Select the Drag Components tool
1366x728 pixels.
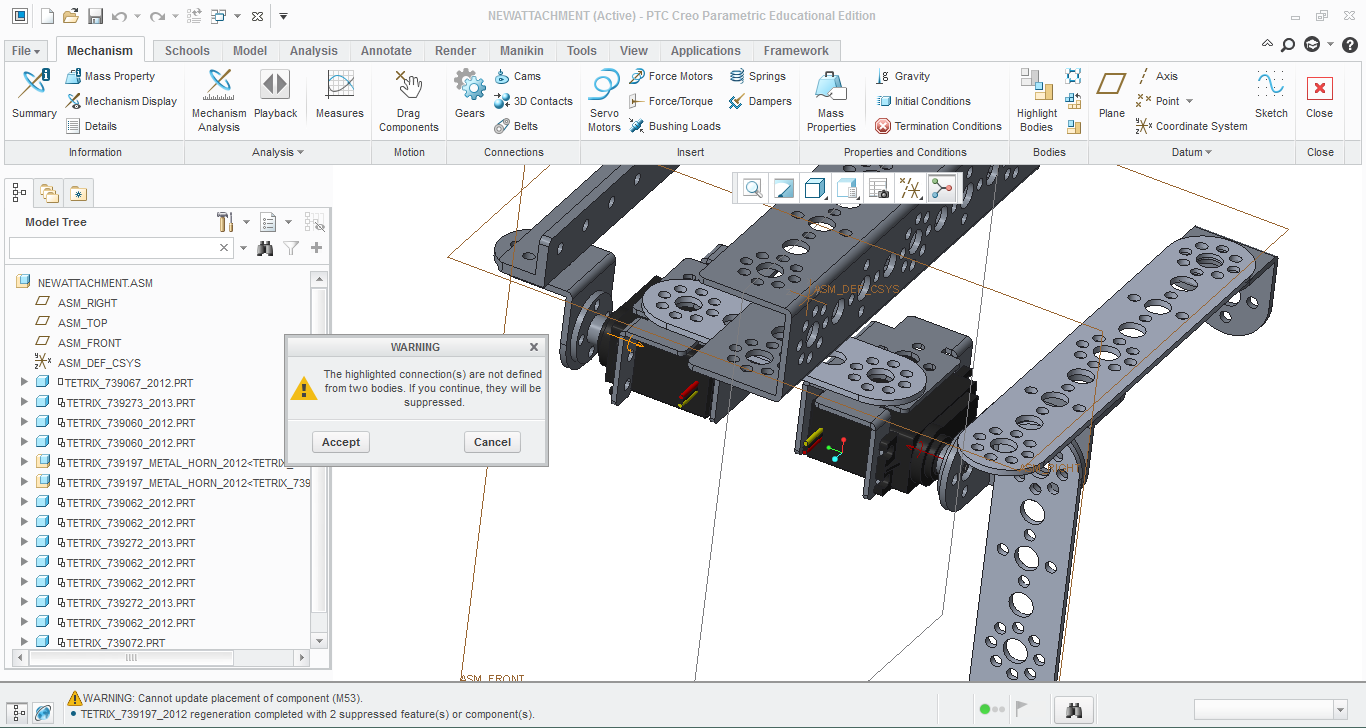(x=409, y=100)
